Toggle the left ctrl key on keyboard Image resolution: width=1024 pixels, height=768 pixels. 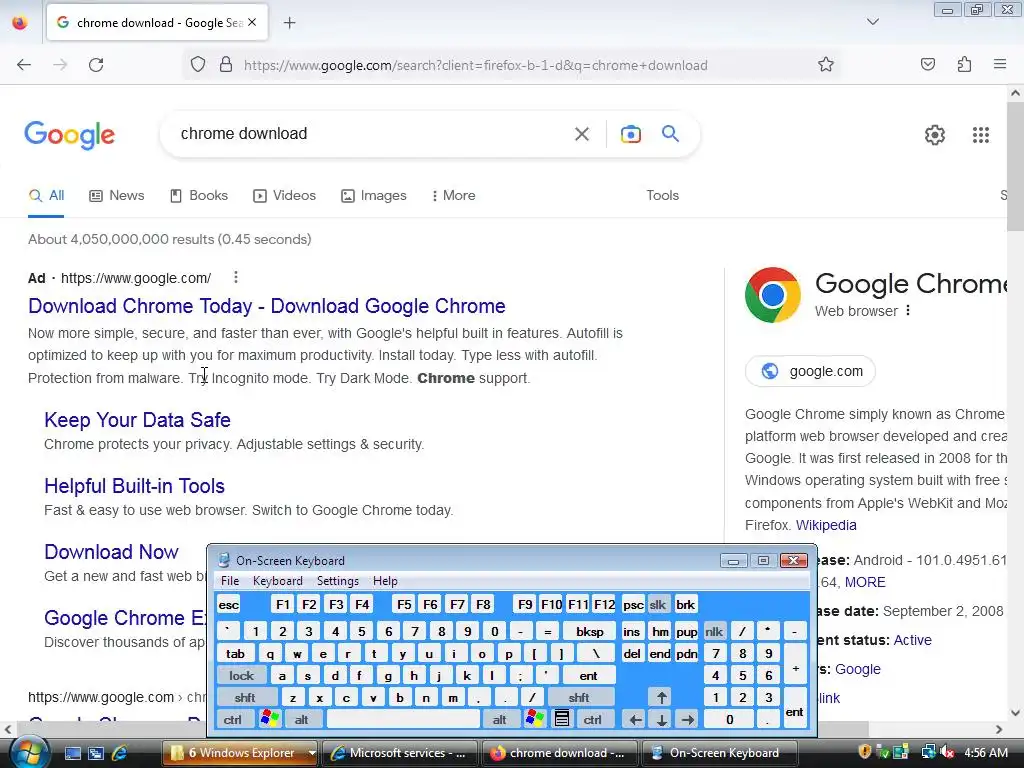point(232,719)
